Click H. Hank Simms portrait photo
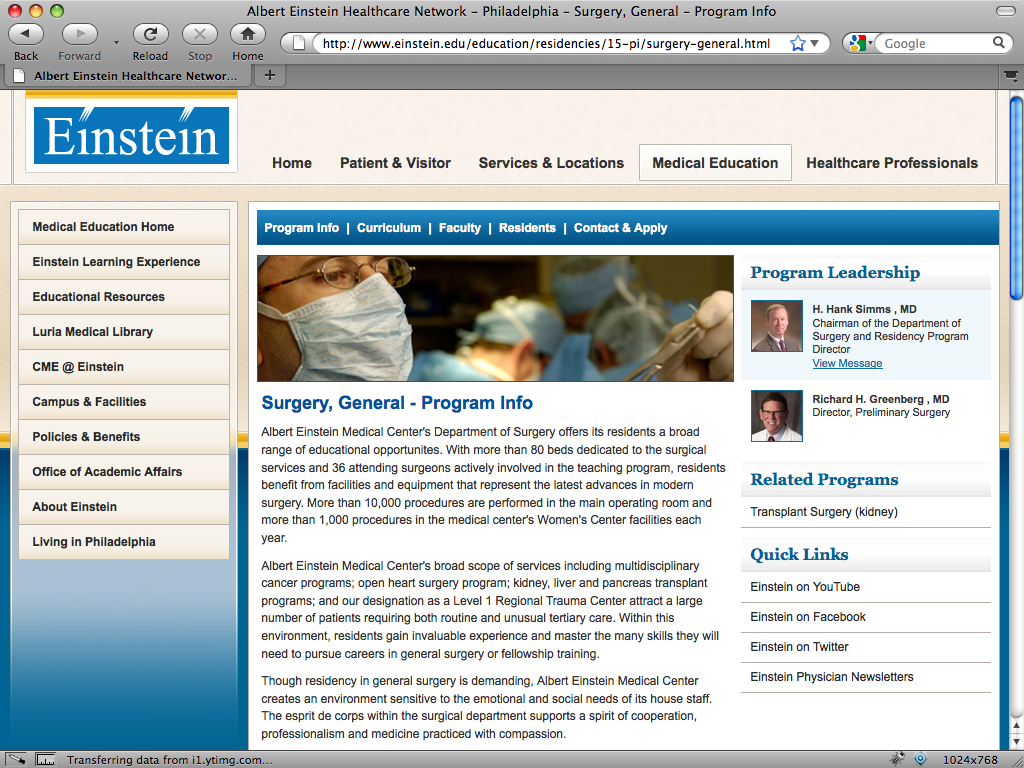This screenshot has height=768, width=1024. click(776, 326)
